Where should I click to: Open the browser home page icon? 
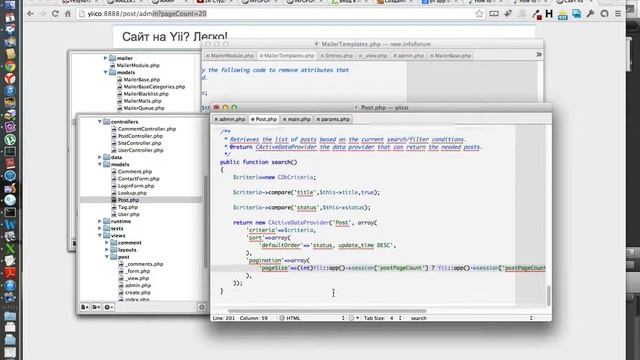click(68, 14)
